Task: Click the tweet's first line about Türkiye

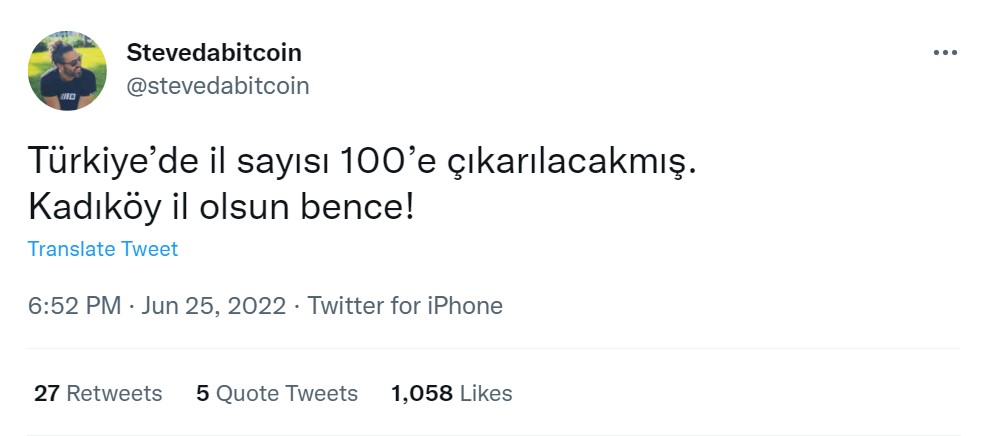Action: click(361, 163)
